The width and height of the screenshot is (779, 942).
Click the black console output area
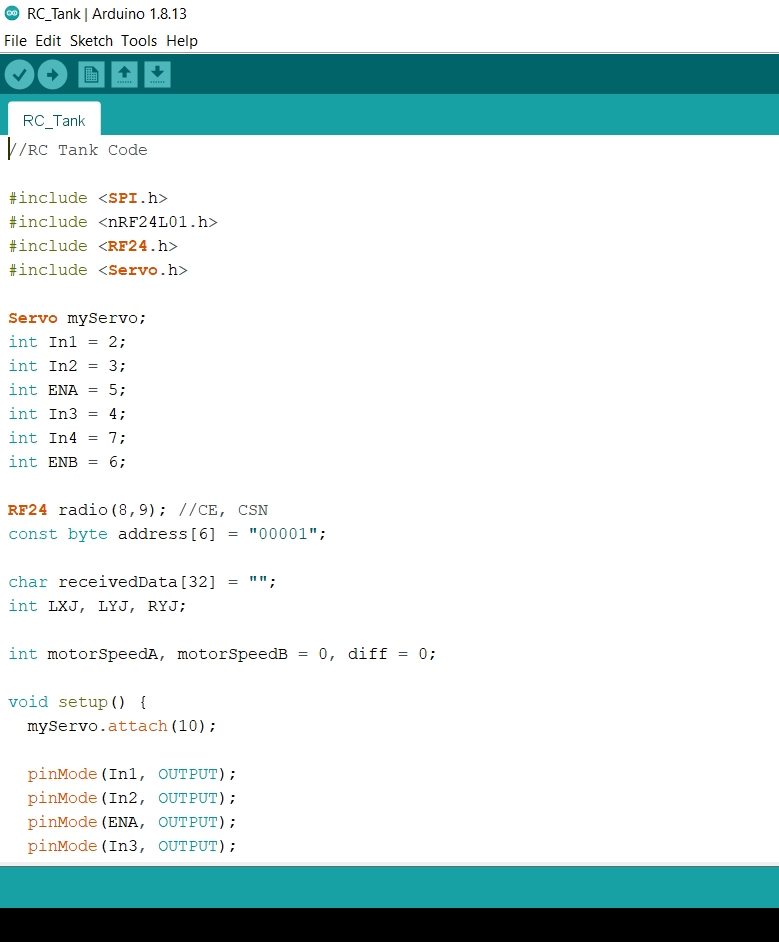click(389, 924)
